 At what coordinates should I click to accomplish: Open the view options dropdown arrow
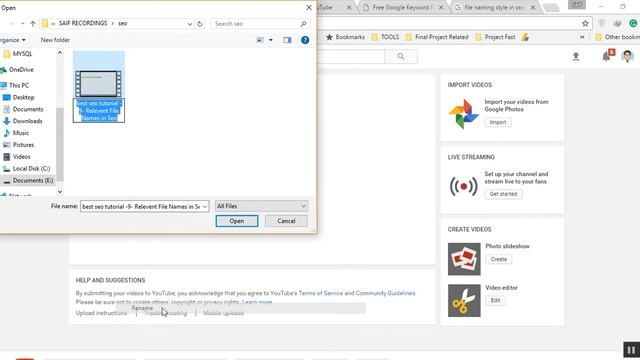coord(271,40)
